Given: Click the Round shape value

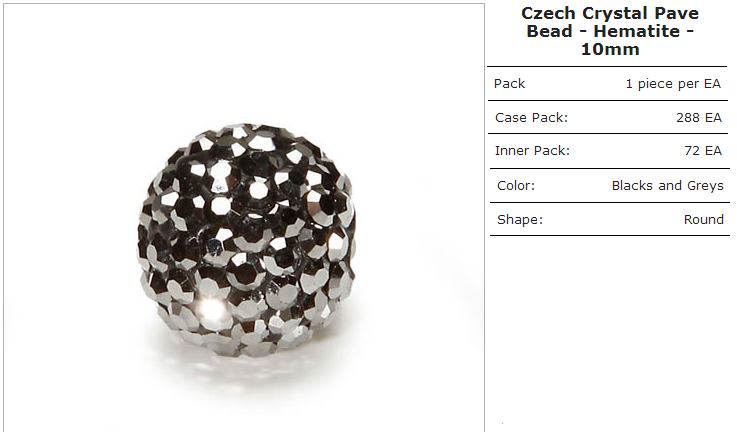Looking at the screenshot, I should (704, 220).
